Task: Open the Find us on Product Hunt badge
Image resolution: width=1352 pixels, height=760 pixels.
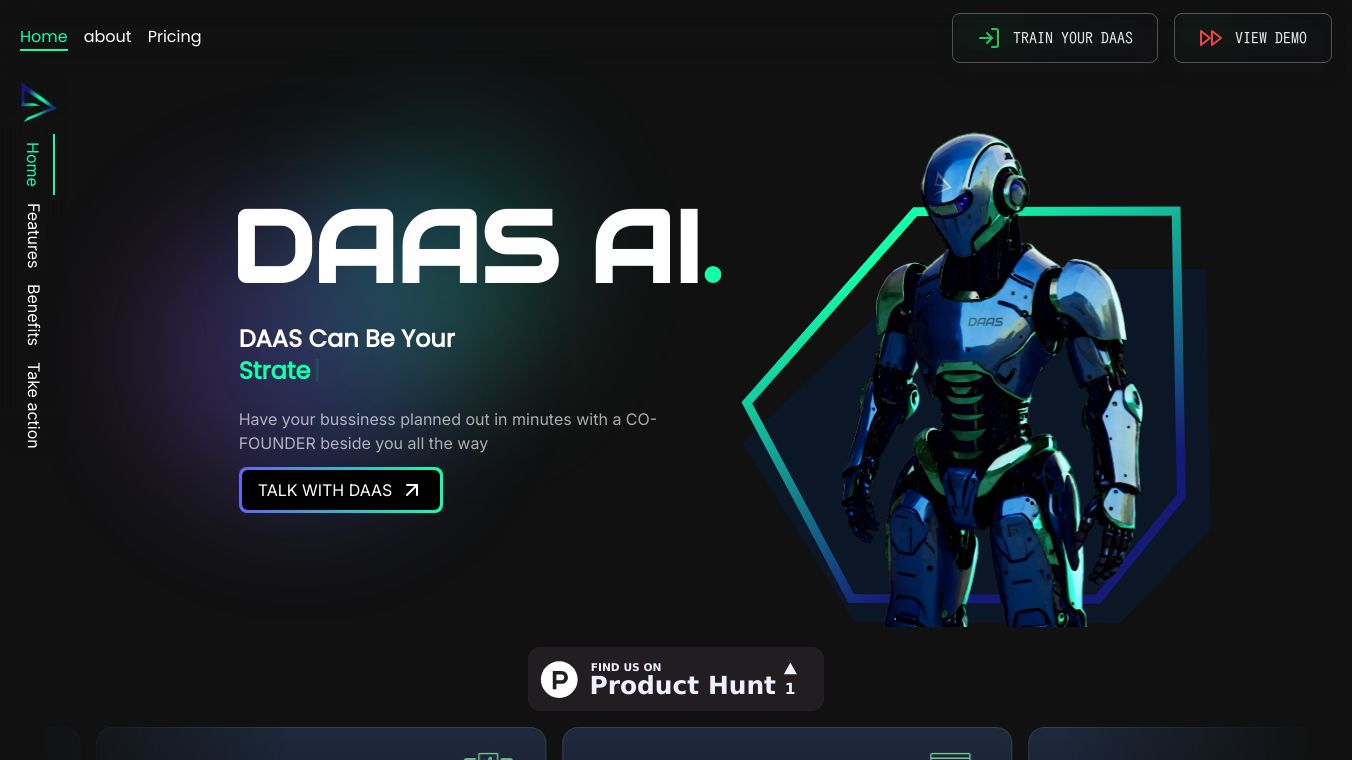Action: click(676, 679)
